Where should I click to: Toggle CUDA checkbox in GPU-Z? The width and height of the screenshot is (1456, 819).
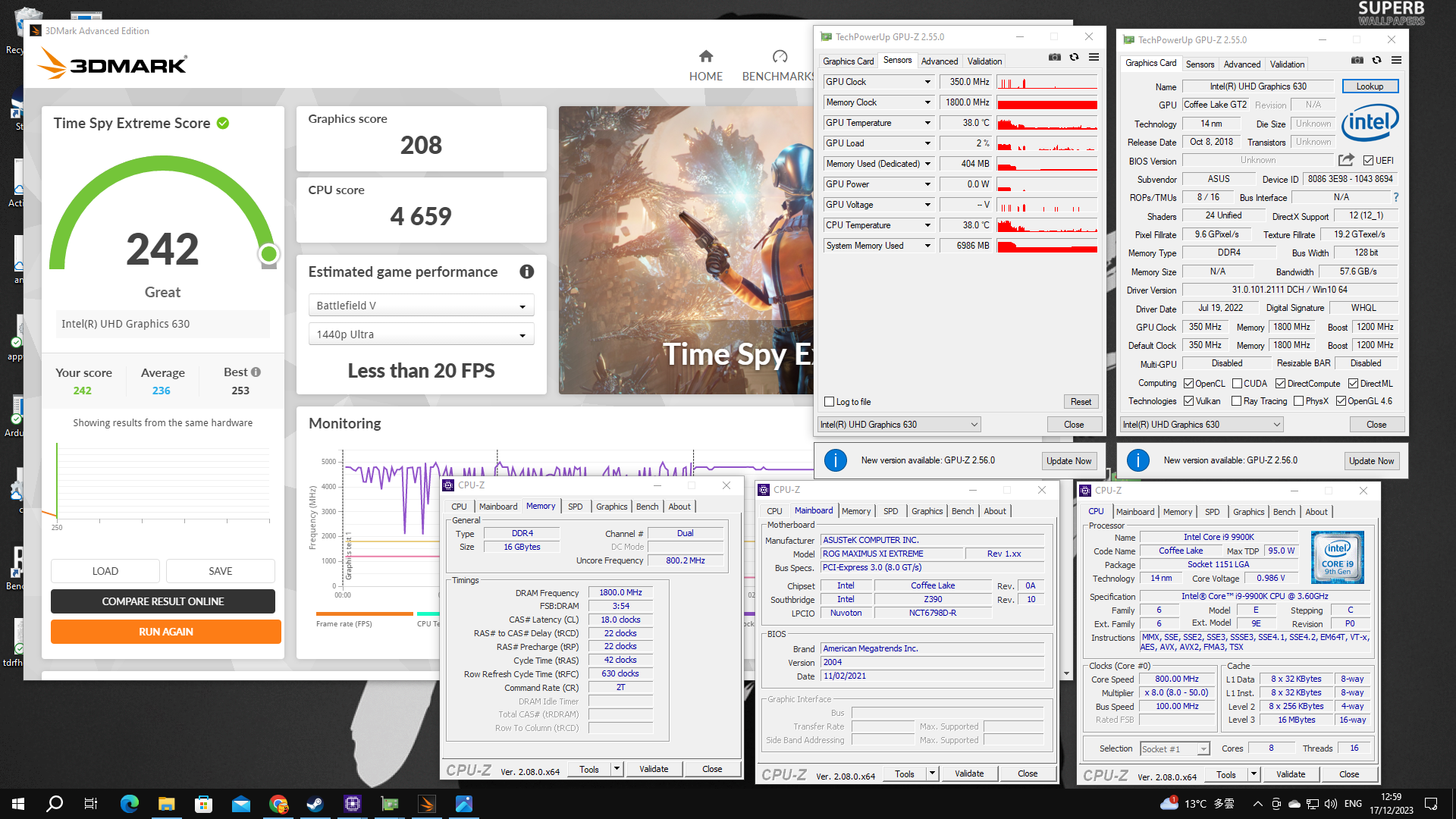point(1237,384)
